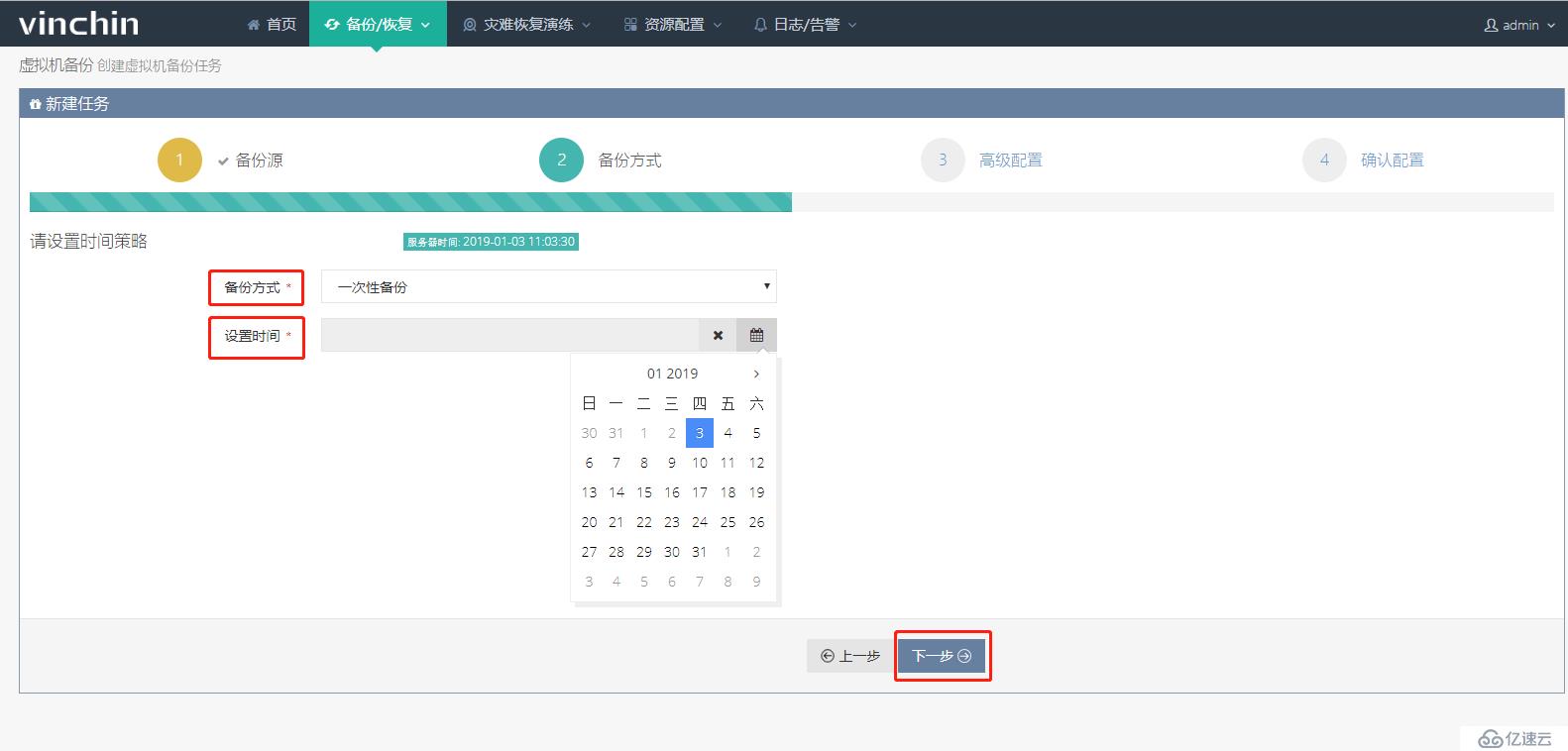Image resolution: width=1568 pixels, height=751 pixels.
Task: Open the 日志/告警 menu
Action: click(805, 24)
